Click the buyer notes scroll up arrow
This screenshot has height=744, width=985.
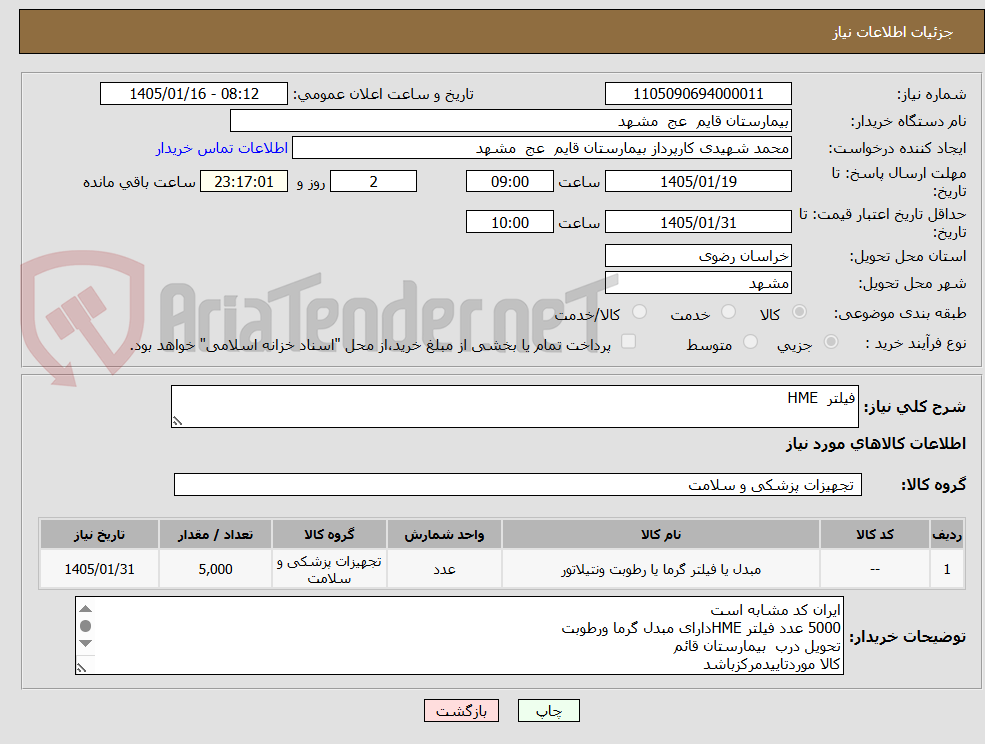(x=86, y=609)
